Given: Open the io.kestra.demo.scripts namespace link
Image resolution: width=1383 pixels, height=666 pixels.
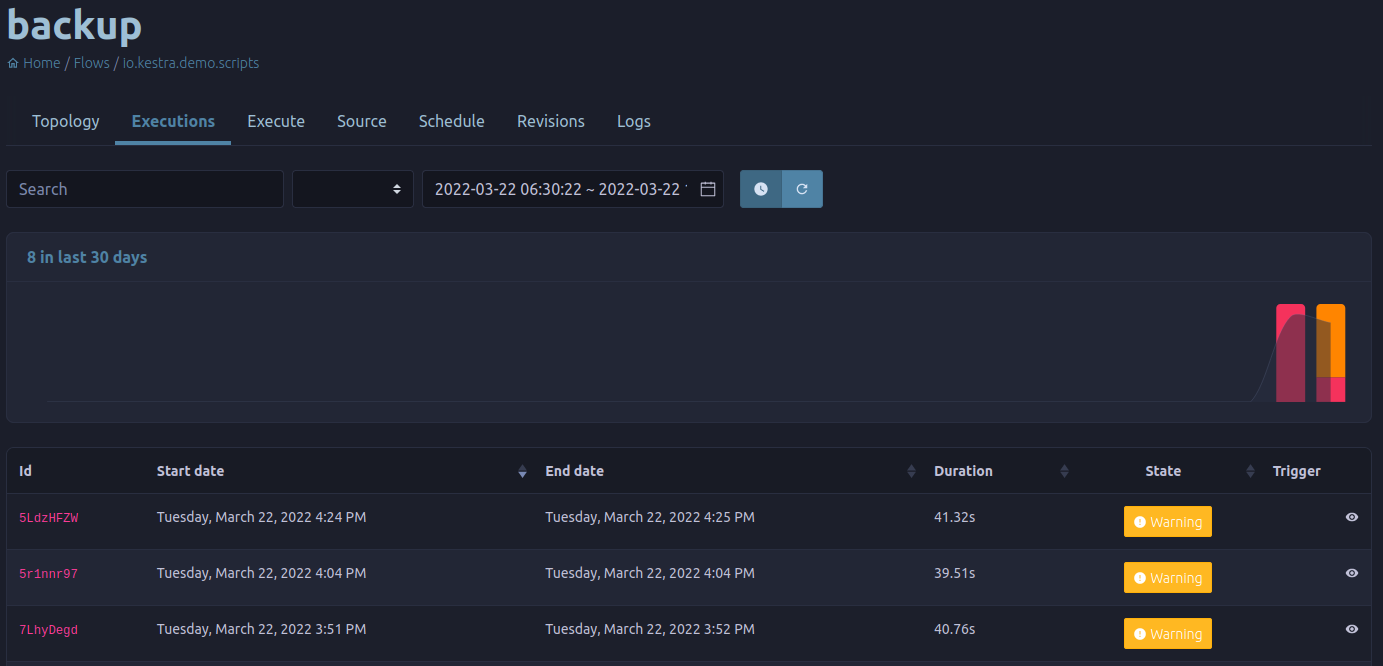Looking at the screenshot, I should tap(191, 63).
